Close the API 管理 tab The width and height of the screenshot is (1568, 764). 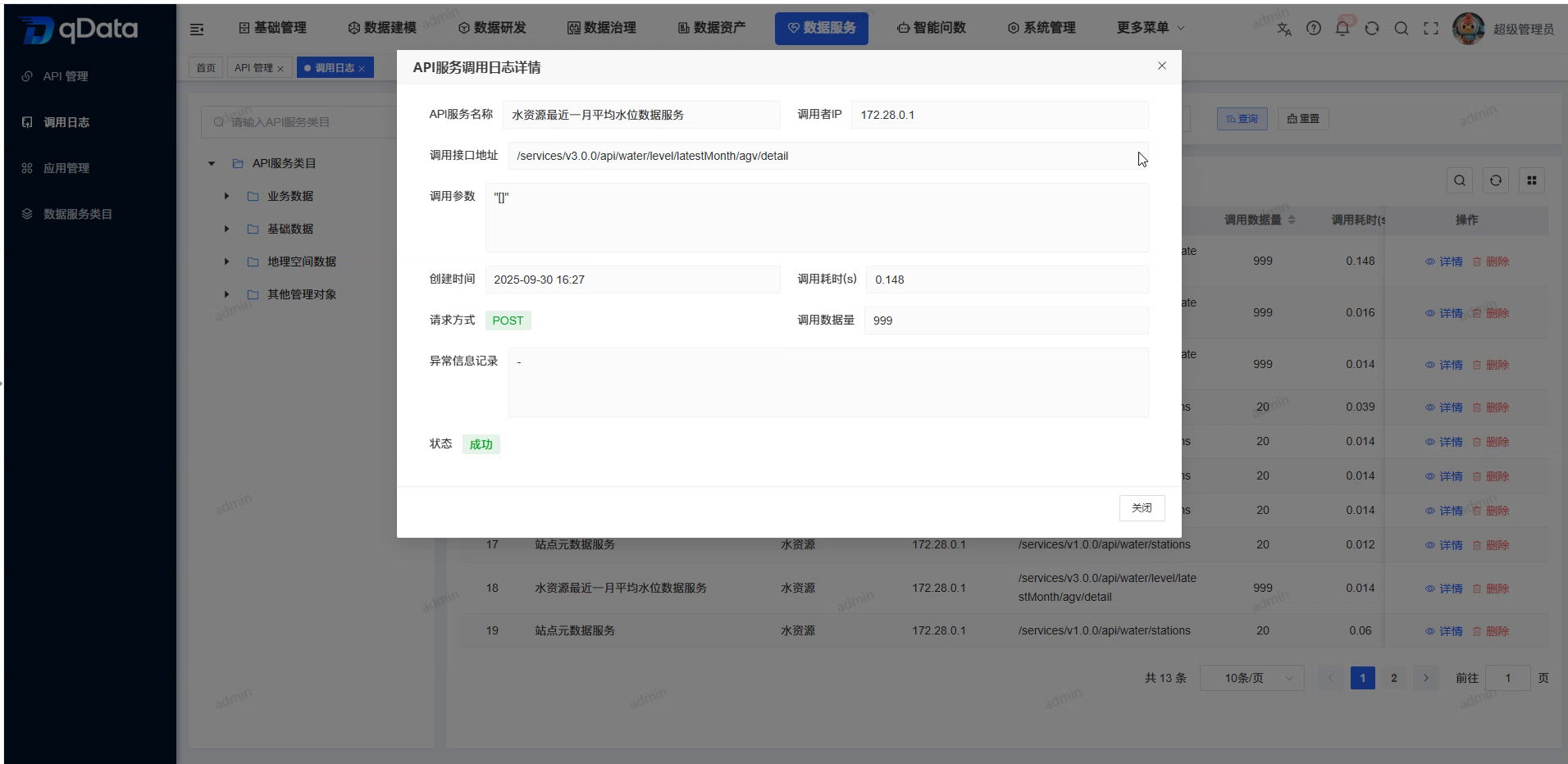tap(280, 69)
